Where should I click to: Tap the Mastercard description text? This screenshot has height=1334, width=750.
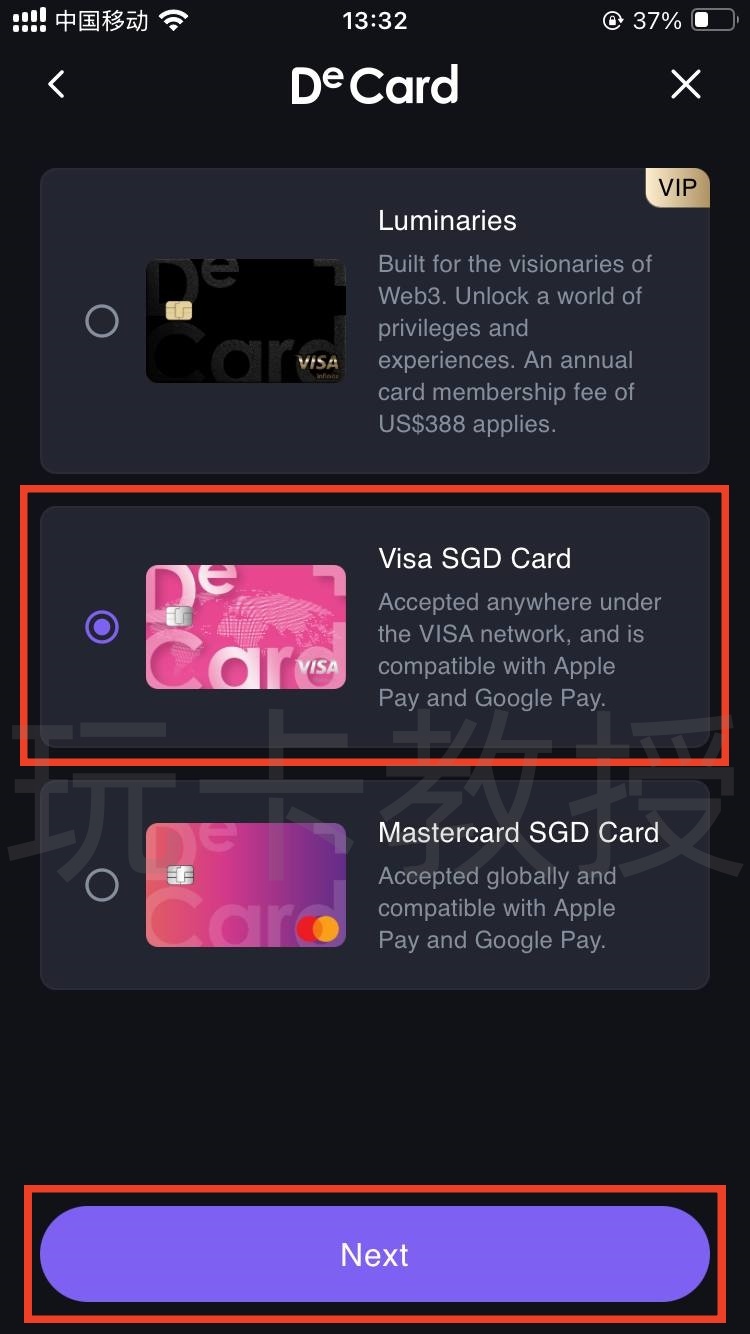click(x=497, y=908)
